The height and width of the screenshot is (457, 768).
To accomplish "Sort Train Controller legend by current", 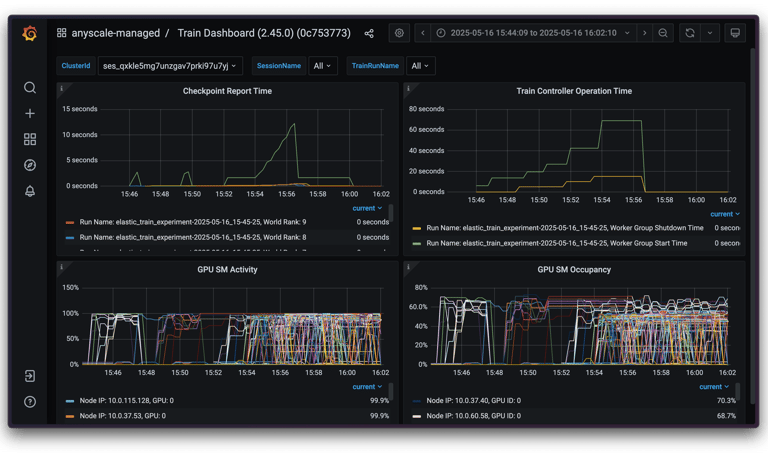I will click(x=725, y=214).
